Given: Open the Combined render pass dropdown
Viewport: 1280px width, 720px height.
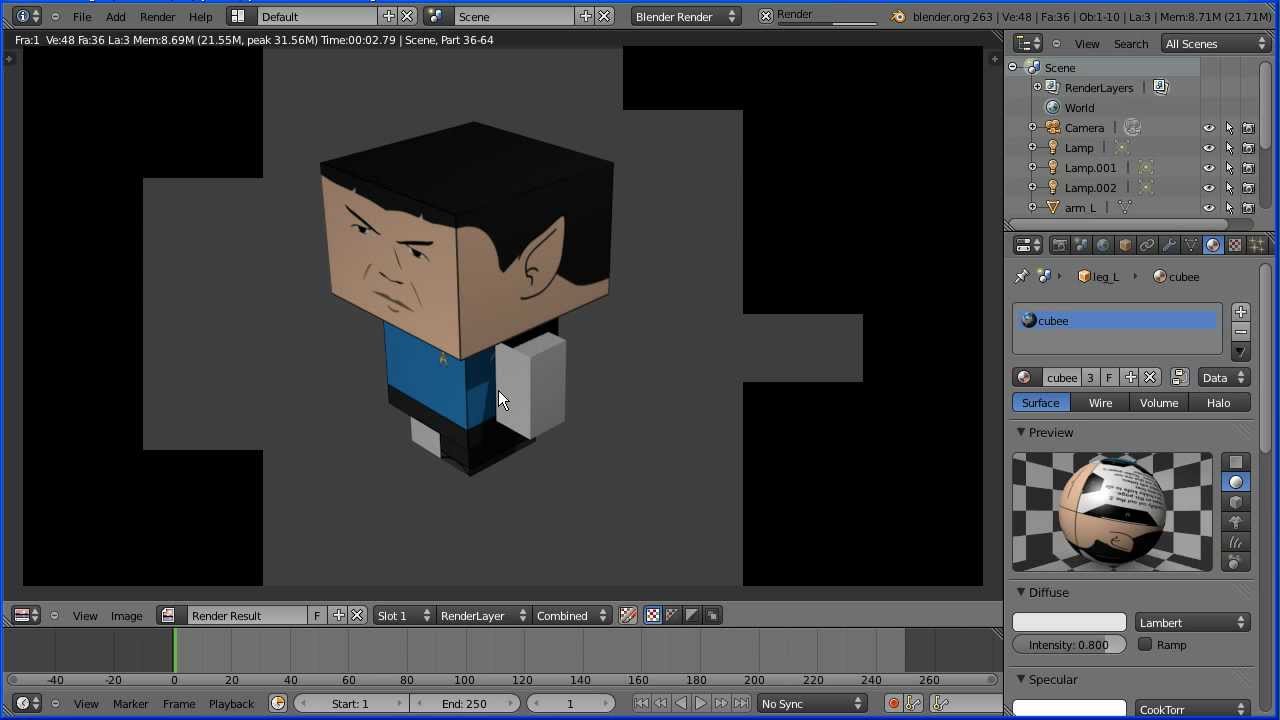Looking at the screenshot, I should coord(571,616).
